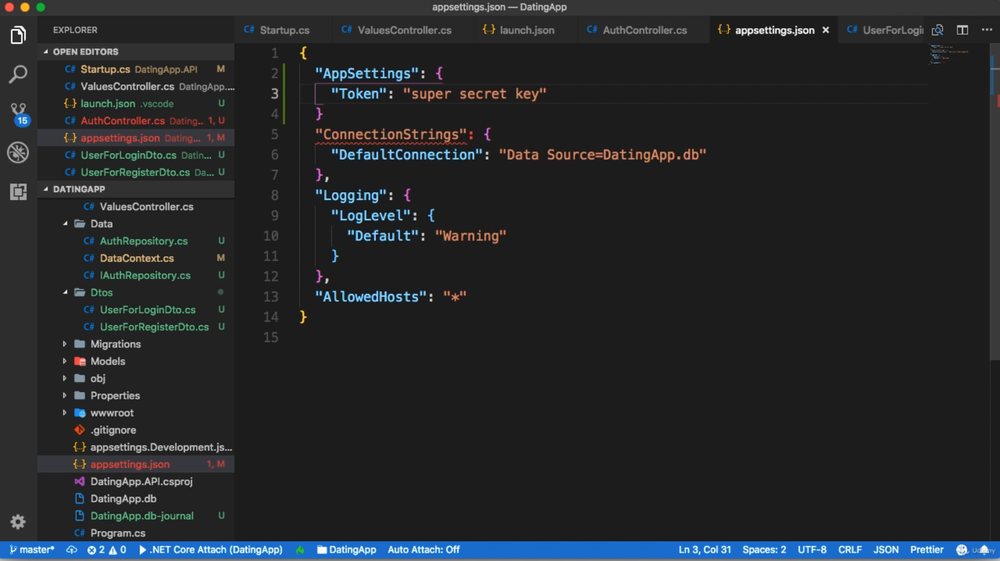The height and width of the screenshot is (561, 1000).
Task: Open the Explorer view icon
Action: [18, 35]
